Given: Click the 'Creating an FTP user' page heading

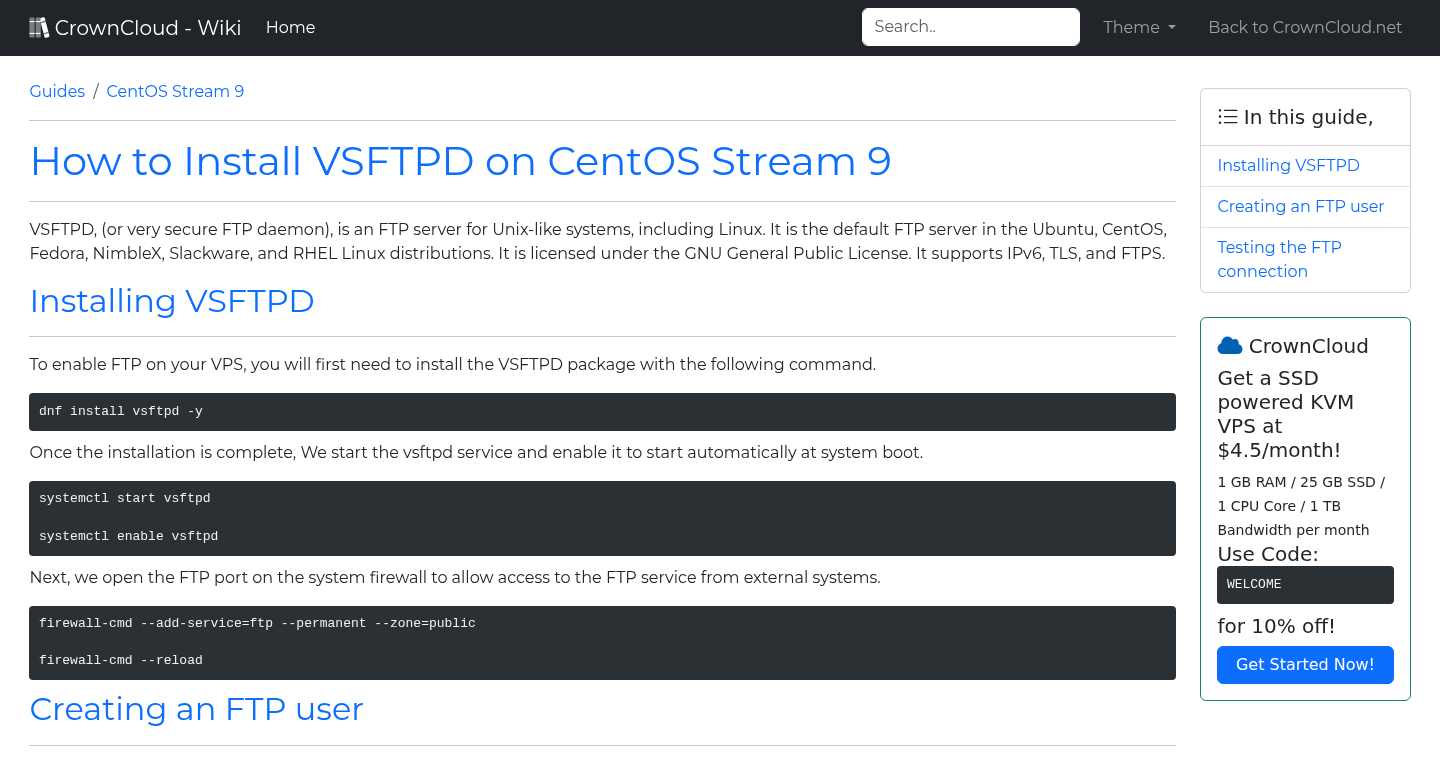Looking at the screenshot, I should click(x=196, y=709).
